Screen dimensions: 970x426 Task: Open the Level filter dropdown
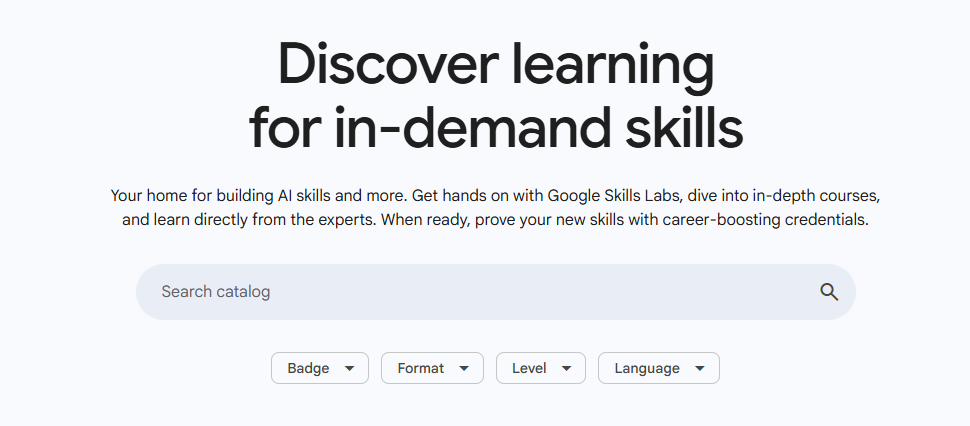[x=540, y=368]
